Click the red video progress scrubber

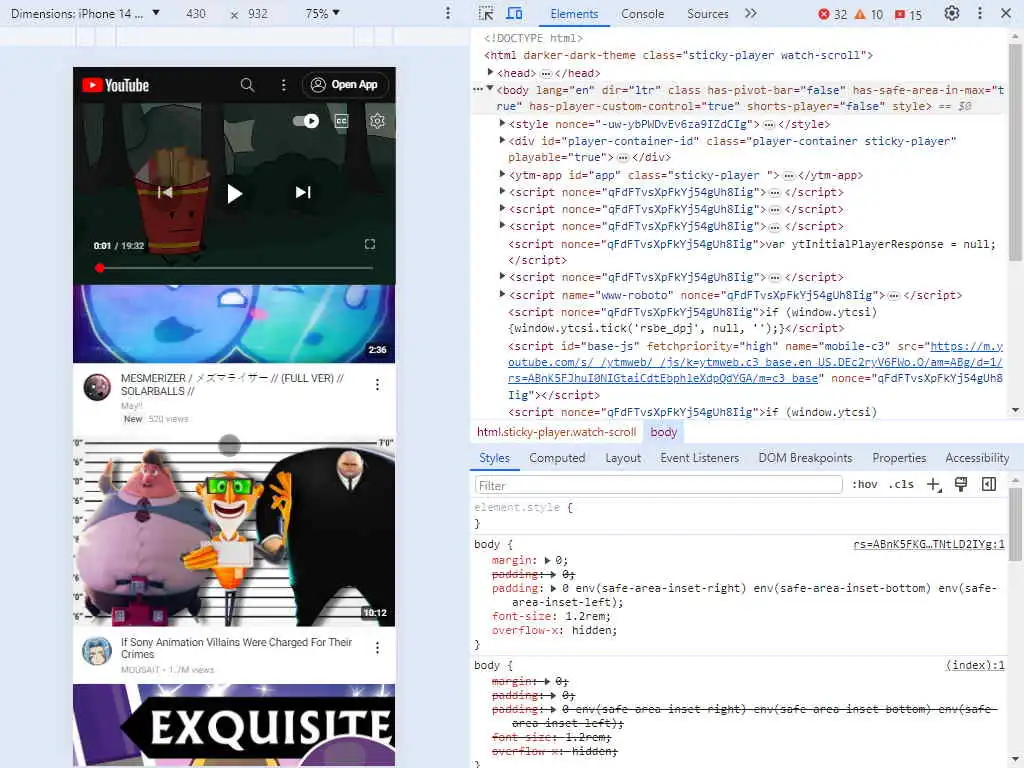coord(99,268)
